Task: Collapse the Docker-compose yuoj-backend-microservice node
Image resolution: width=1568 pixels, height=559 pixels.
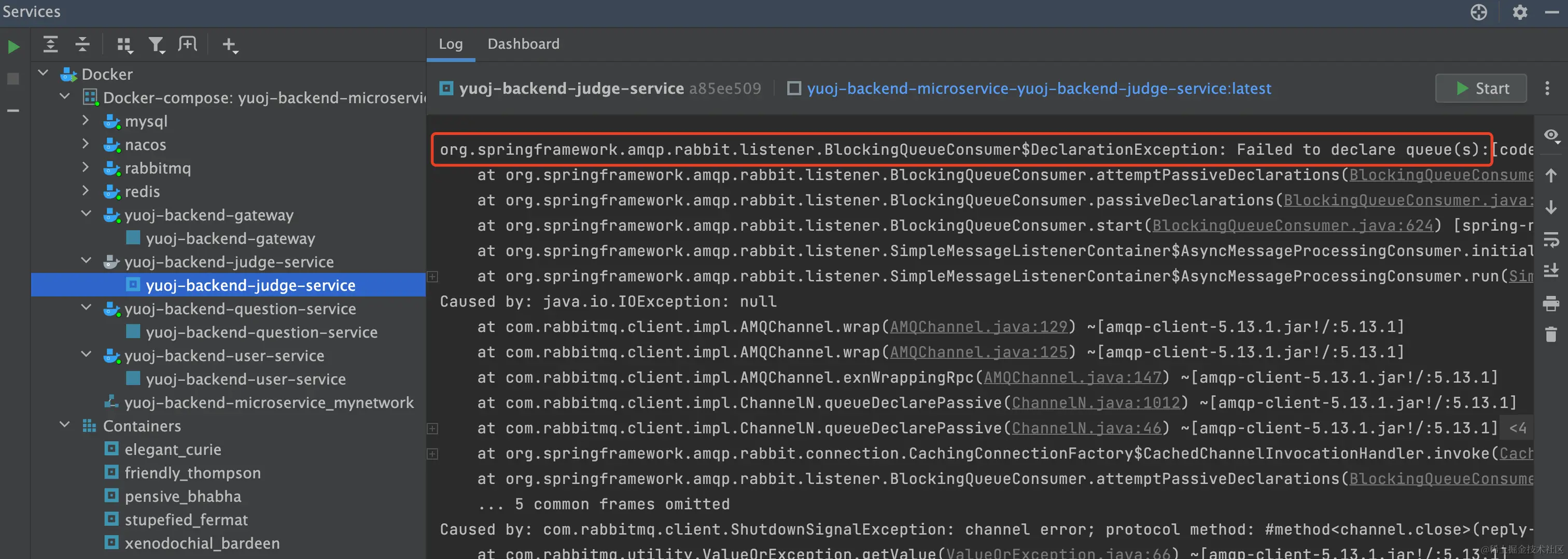Action: [64, 97]
